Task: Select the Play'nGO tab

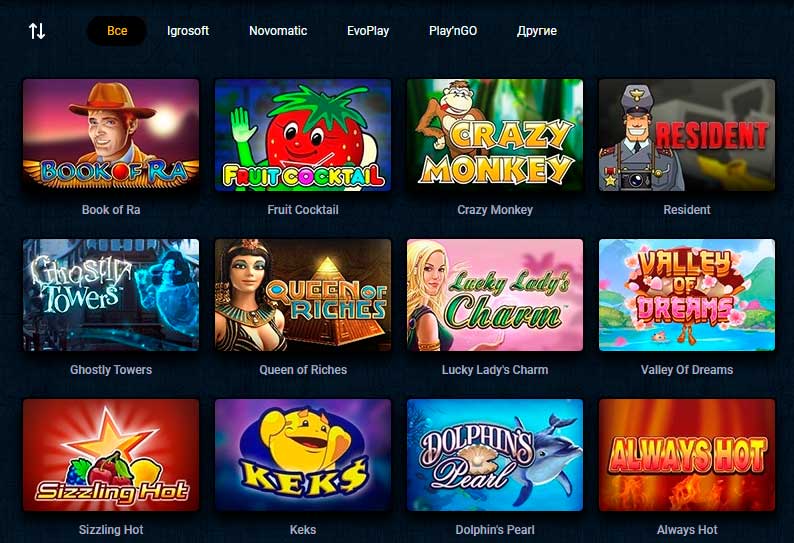Action: coord(453,31)
